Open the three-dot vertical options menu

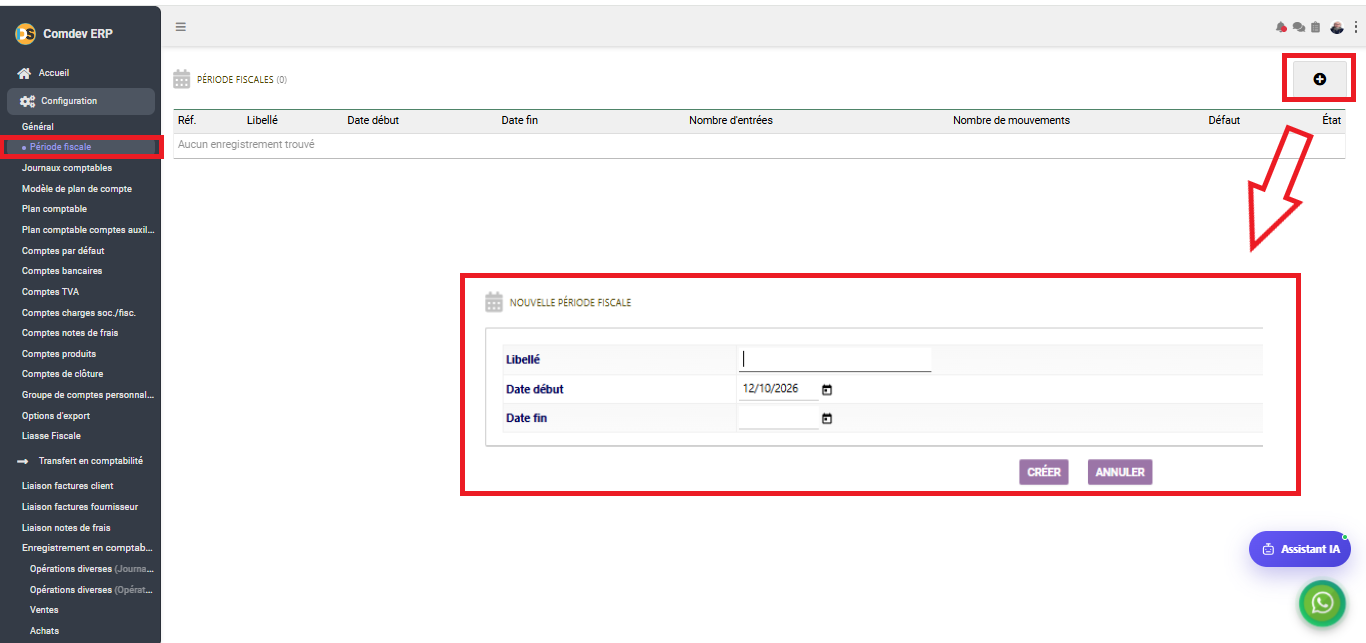tap(1356, 27)
